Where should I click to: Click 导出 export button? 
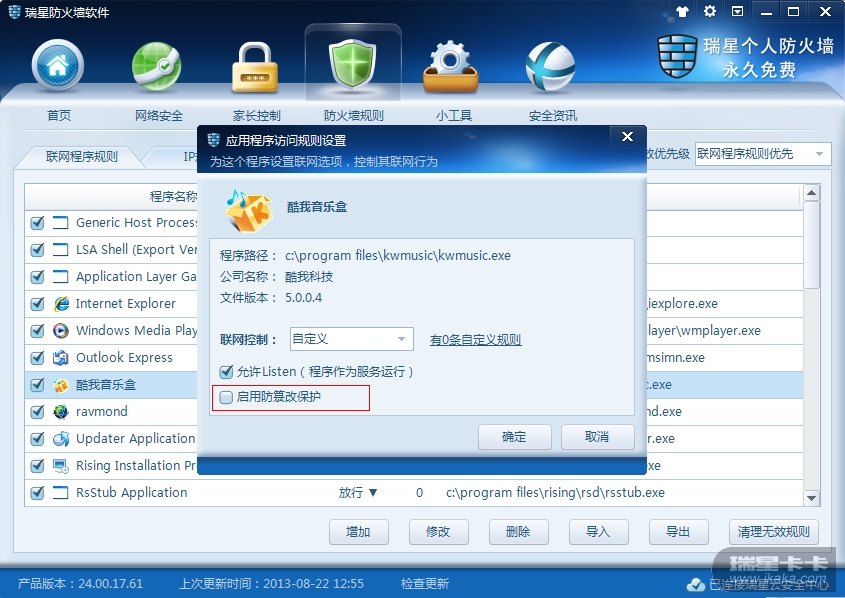[678, 532]
